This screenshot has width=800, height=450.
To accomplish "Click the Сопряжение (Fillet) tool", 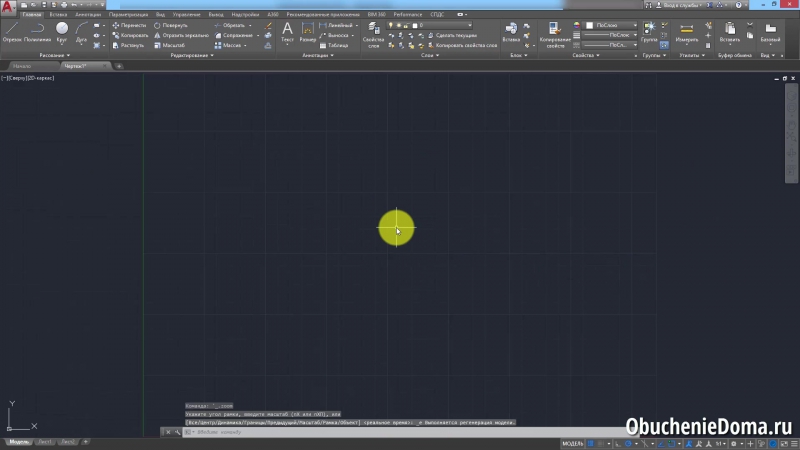I will click(234, 35).
